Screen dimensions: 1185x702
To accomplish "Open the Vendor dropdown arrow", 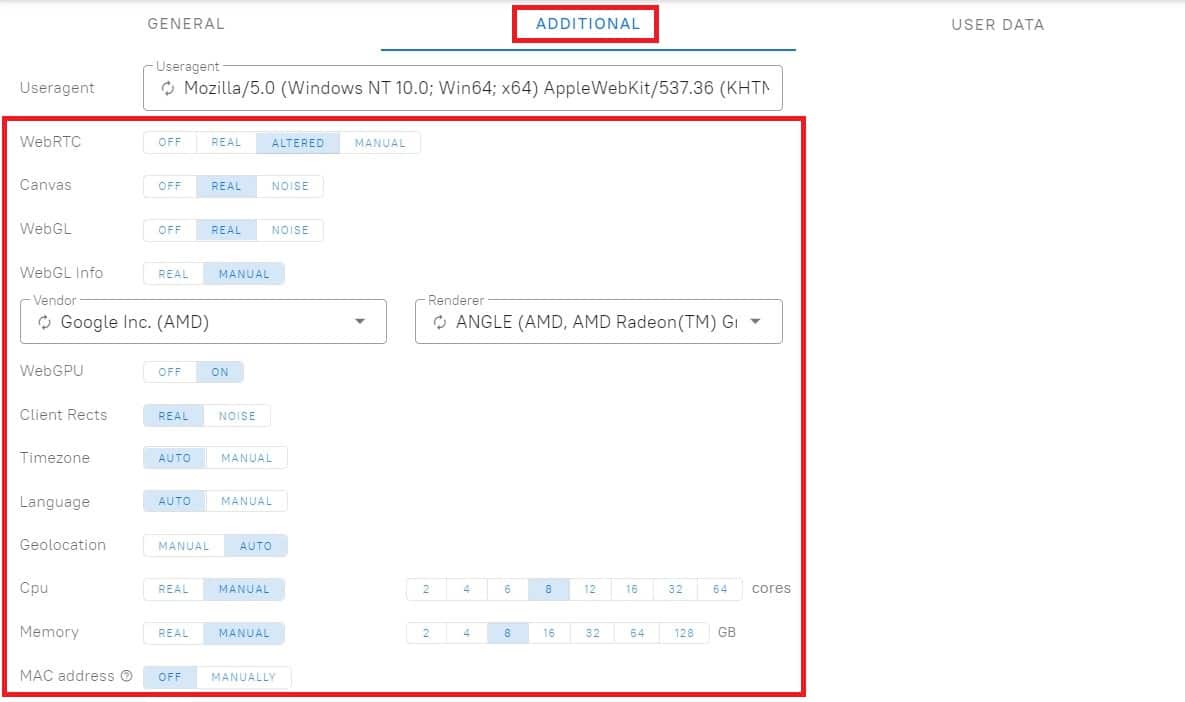I will point(360,322).
